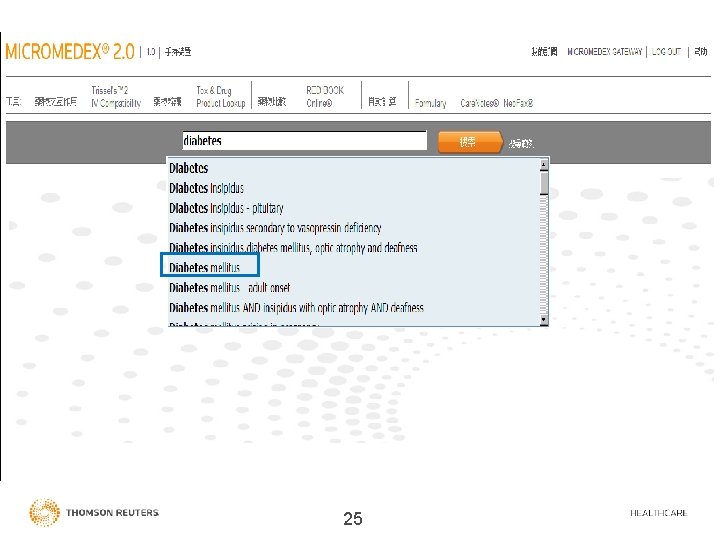Click the orange search button
The height and width of the screenshot is (540, 720).
(470, 142)
